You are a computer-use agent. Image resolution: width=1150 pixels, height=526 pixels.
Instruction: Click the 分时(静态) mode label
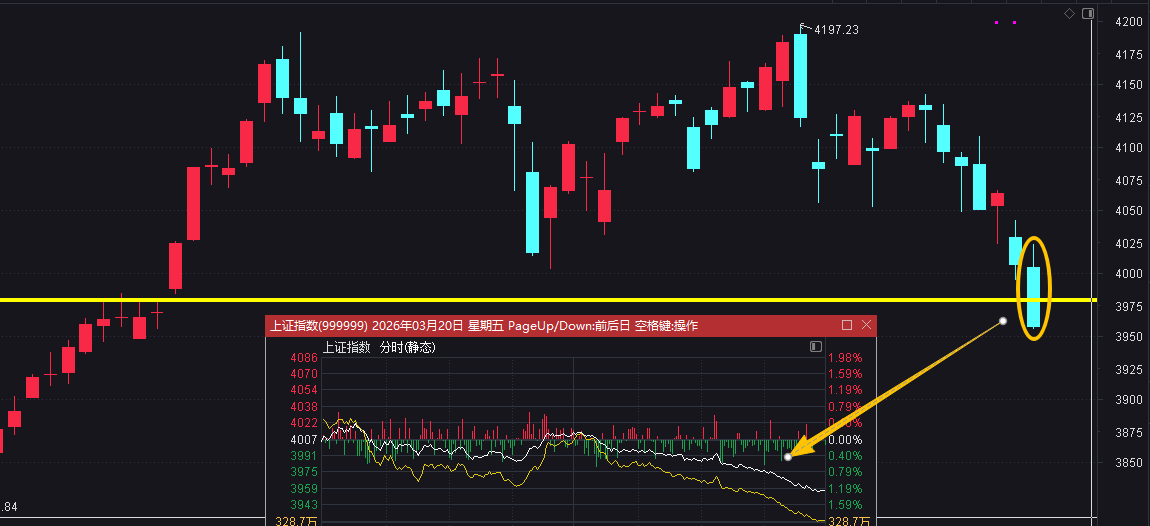406,348
